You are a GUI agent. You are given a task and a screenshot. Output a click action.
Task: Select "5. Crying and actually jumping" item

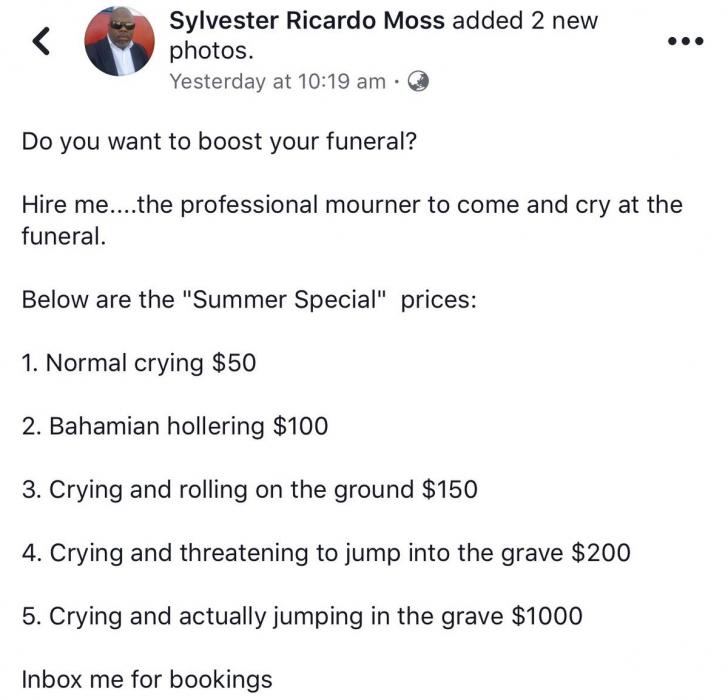click(262, 616)
